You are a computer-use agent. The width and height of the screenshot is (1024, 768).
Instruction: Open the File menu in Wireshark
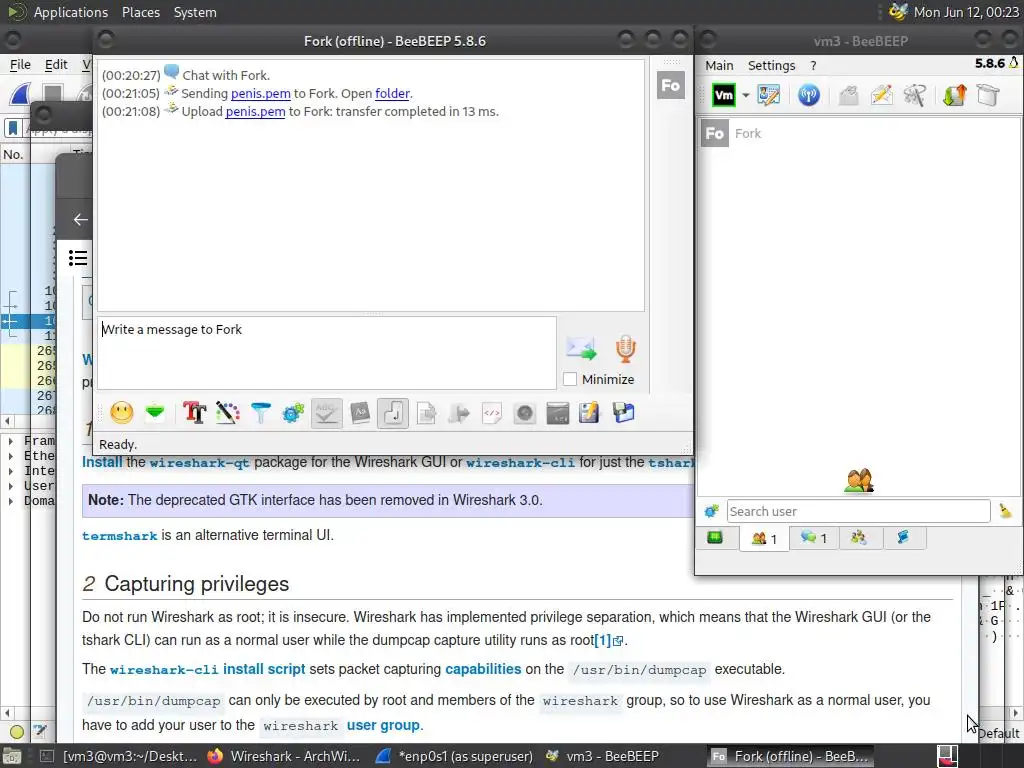[x=20, y=65]
